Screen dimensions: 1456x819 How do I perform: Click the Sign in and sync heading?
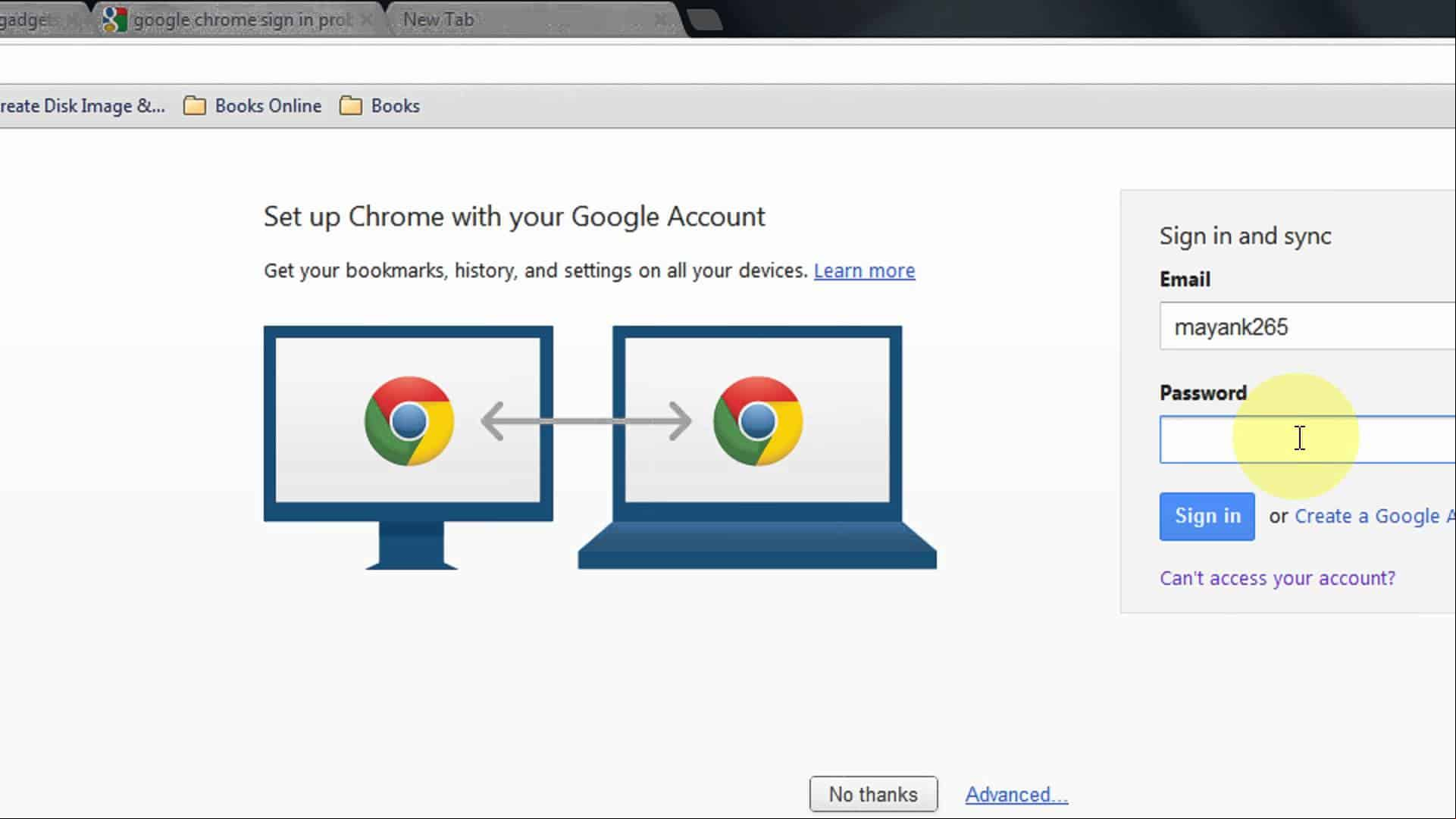point(1245,236)
